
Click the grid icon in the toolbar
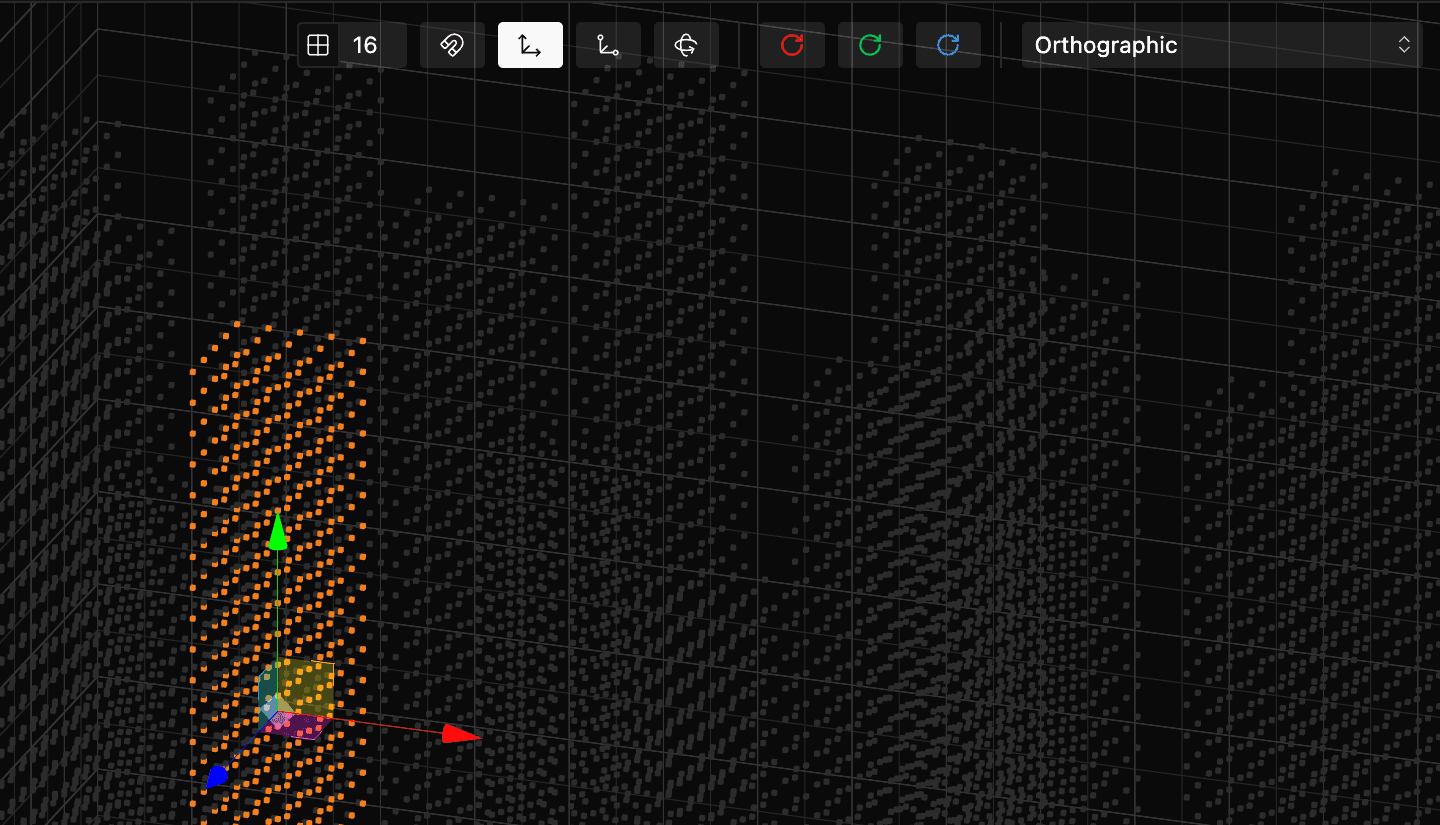coord(318,45)
